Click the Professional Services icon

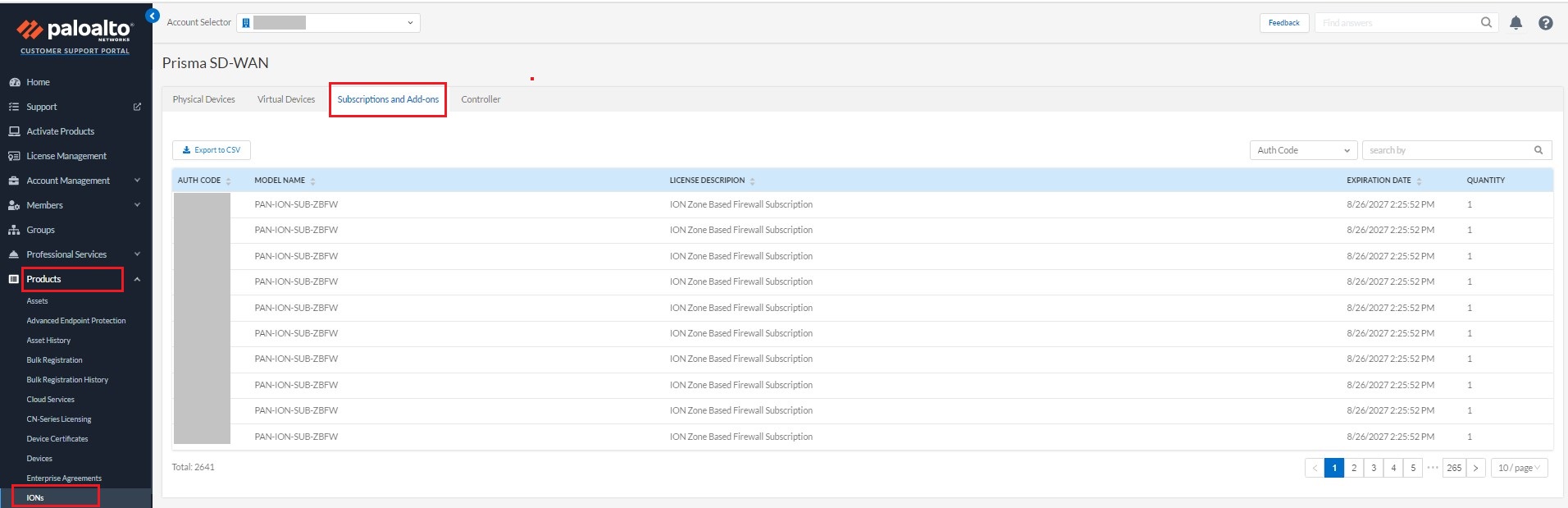click(x=14, y=254)
